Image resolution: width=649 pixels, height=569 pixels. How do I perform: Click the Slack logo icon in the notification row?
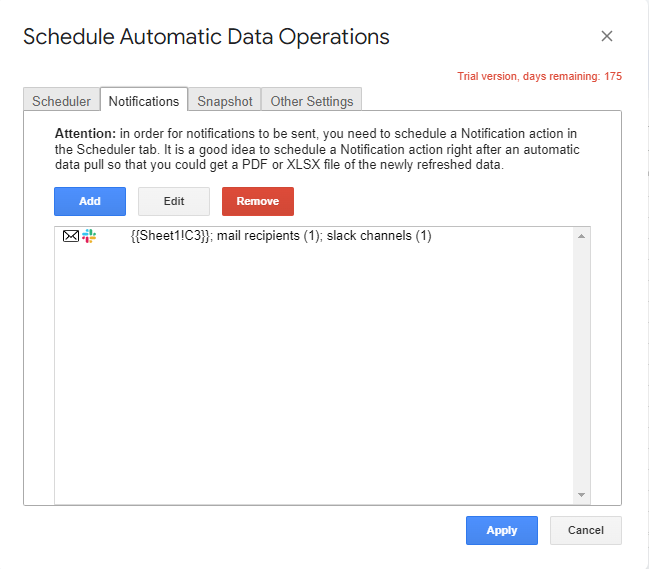[x=88, y=236]
